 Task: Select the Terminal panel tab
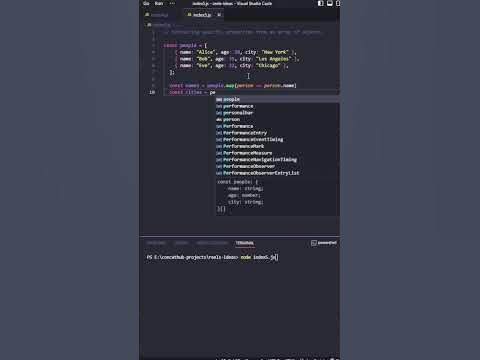point(245,243)
